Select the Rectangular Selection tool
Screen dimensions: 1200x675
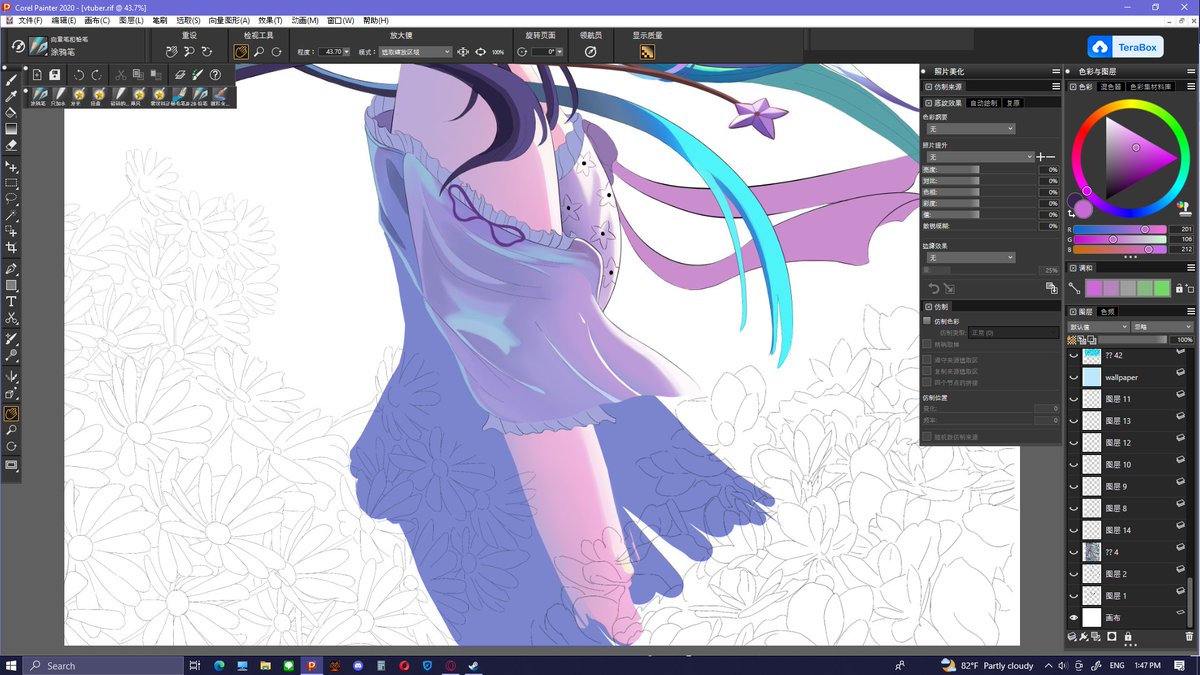tap(12, 183)
